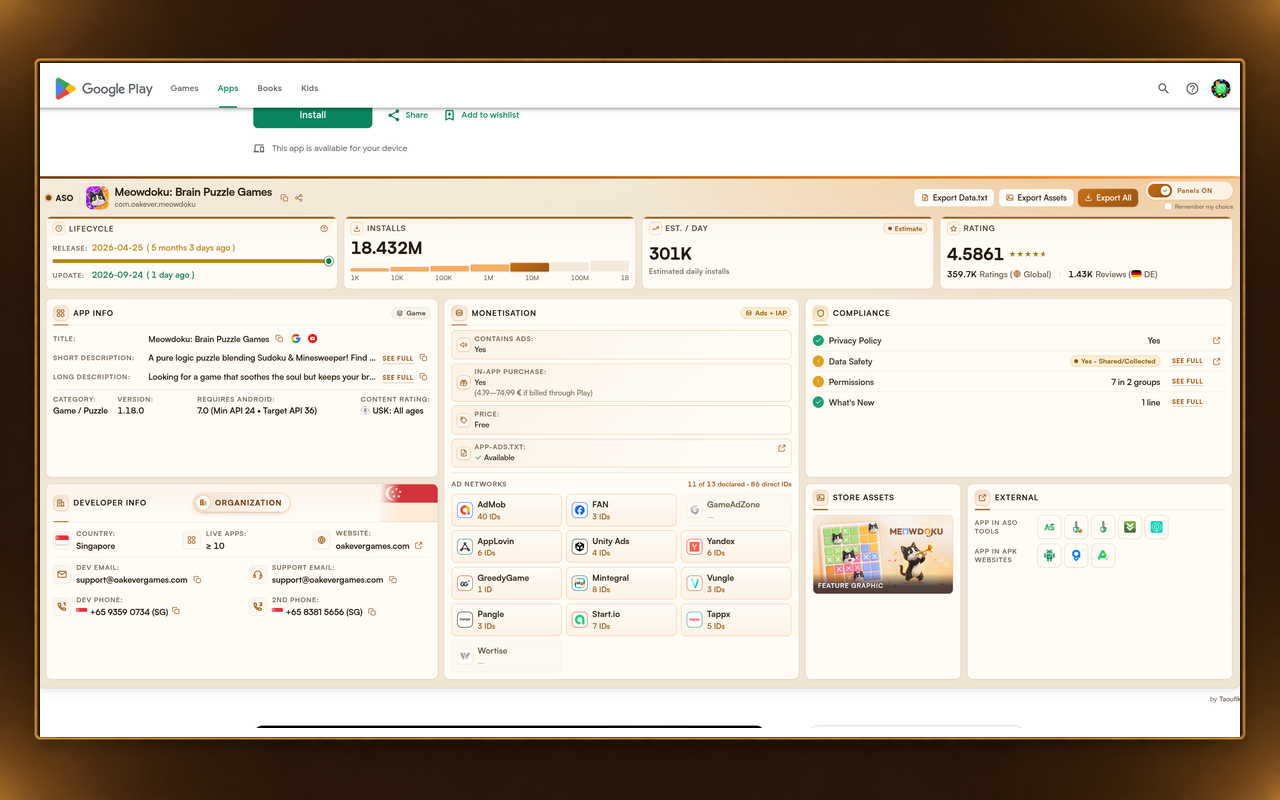Image resolution: width=1280 pixels, height=800 pixels.
Task: Expand What's New with SEE FULL
Action: (x=1187, y=402)
